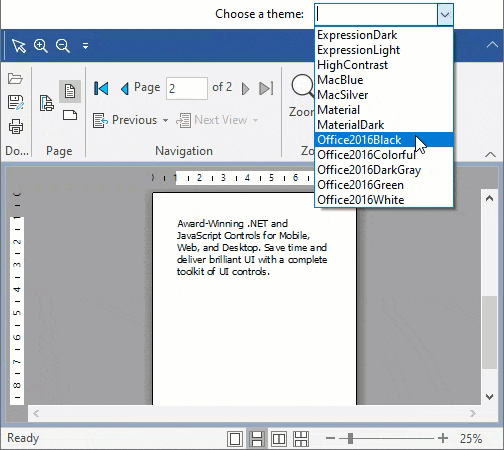Image resolution: width=504 pixels, height=450 pixels.
Task: Click the Ready status text
Action: pyautogui.click(x=23, y=438)
